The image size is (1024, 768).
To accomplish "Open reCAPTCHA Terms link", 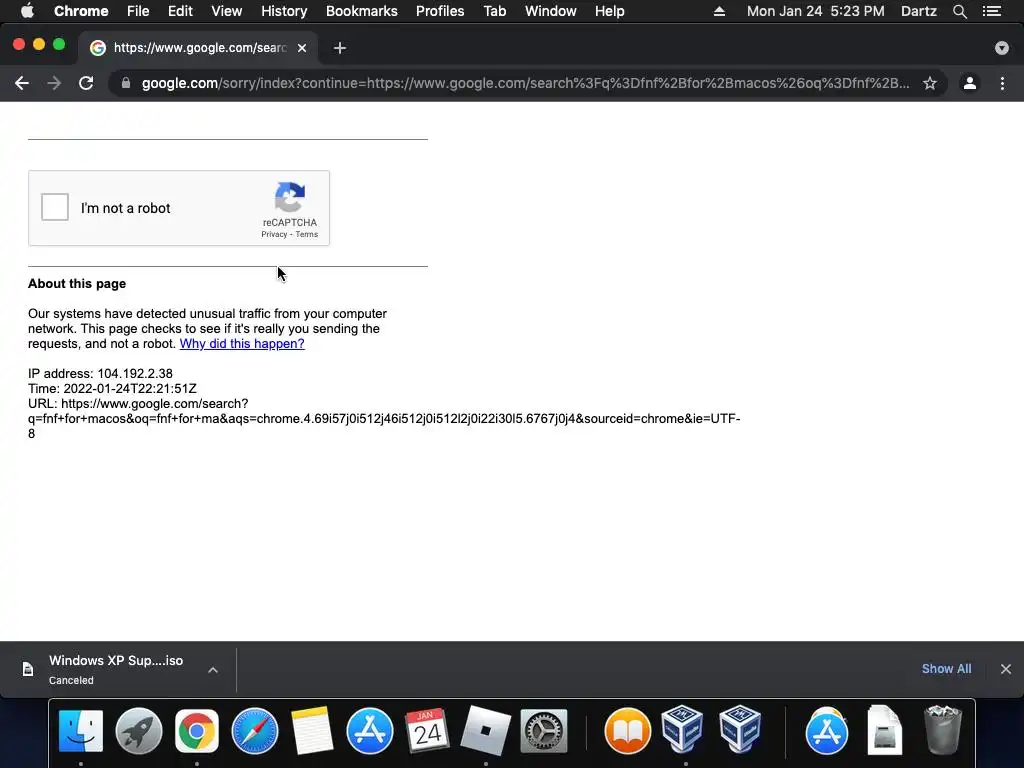I will [306, 234].
